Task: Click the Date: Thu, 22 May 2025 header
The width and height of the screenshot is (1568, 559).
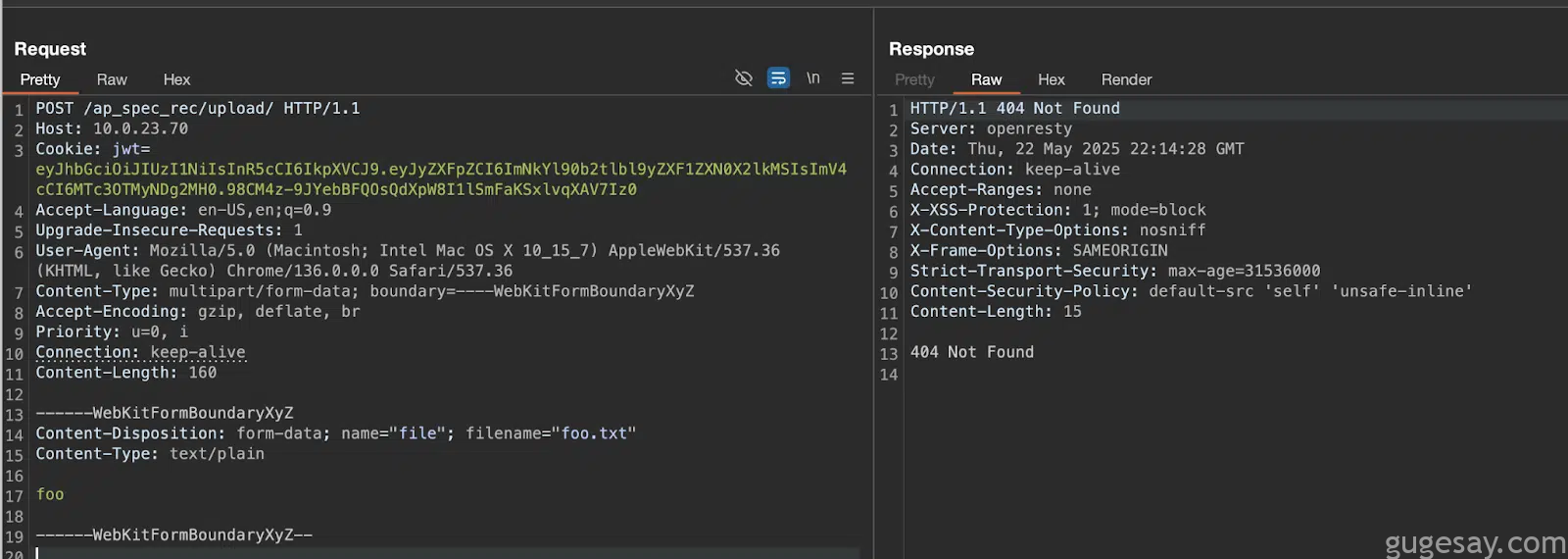Action: pyautogui.click(x=1077, y=149)
